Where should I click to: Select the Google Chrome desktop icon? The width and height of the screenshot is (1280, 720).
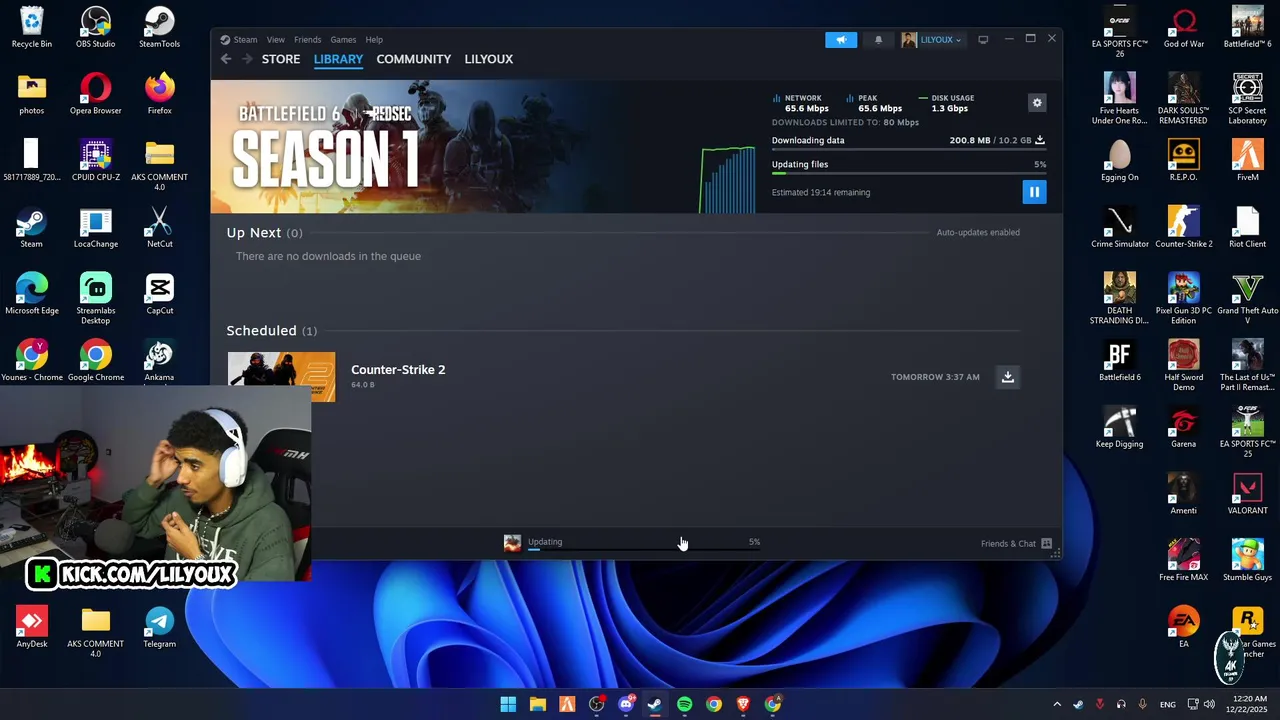pos(96,360)
